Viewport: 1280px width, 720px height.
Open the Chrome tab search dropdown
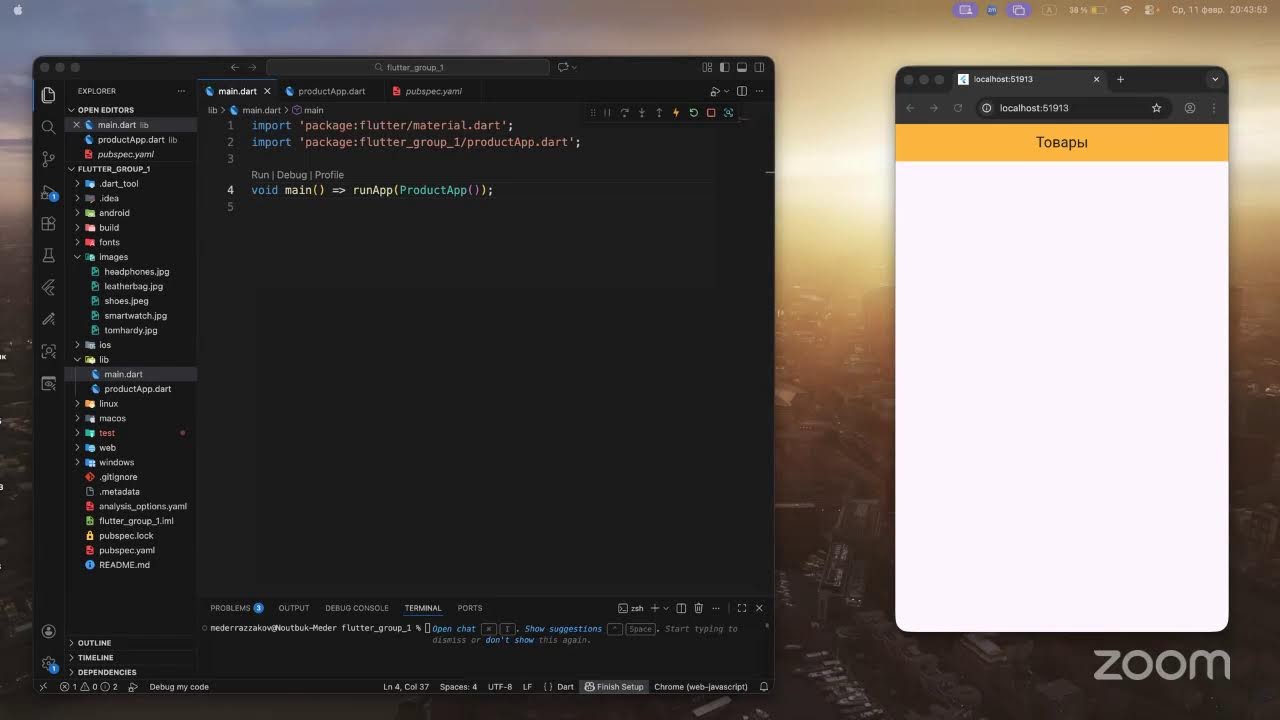click(x=1215, y=79)
